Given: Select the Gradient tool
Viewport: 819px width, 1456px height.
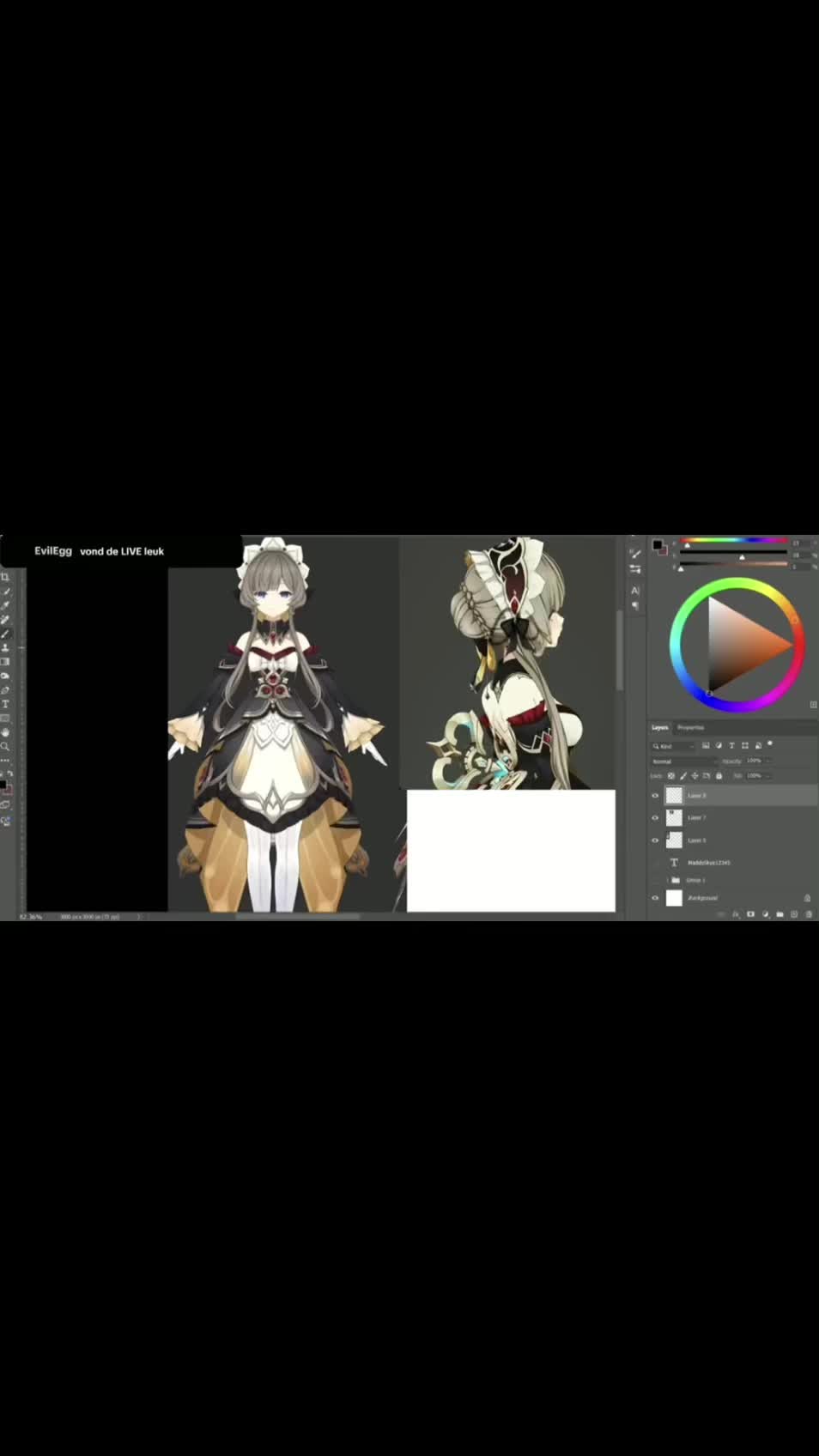Looking at the screenshot, I should tap(5, 662).
